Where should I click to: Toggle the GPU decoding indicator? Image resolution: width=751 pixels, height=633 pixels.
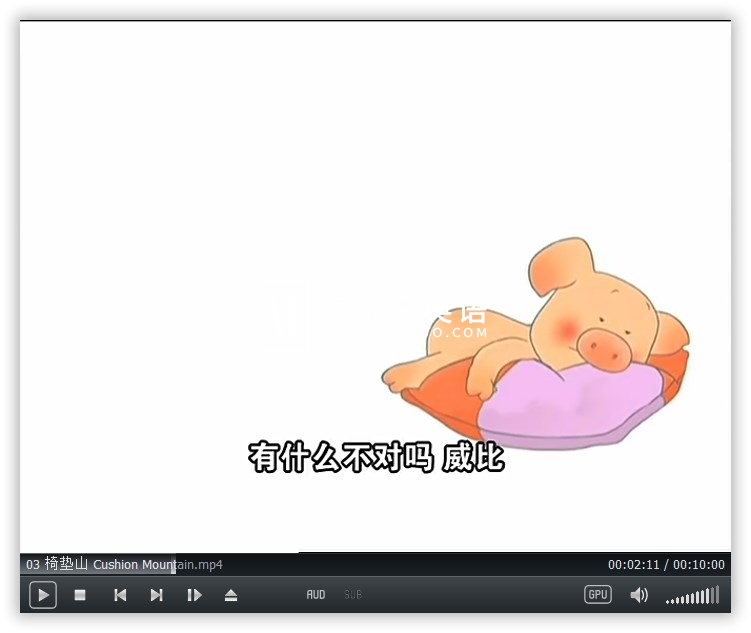click(x=598, y=595)
